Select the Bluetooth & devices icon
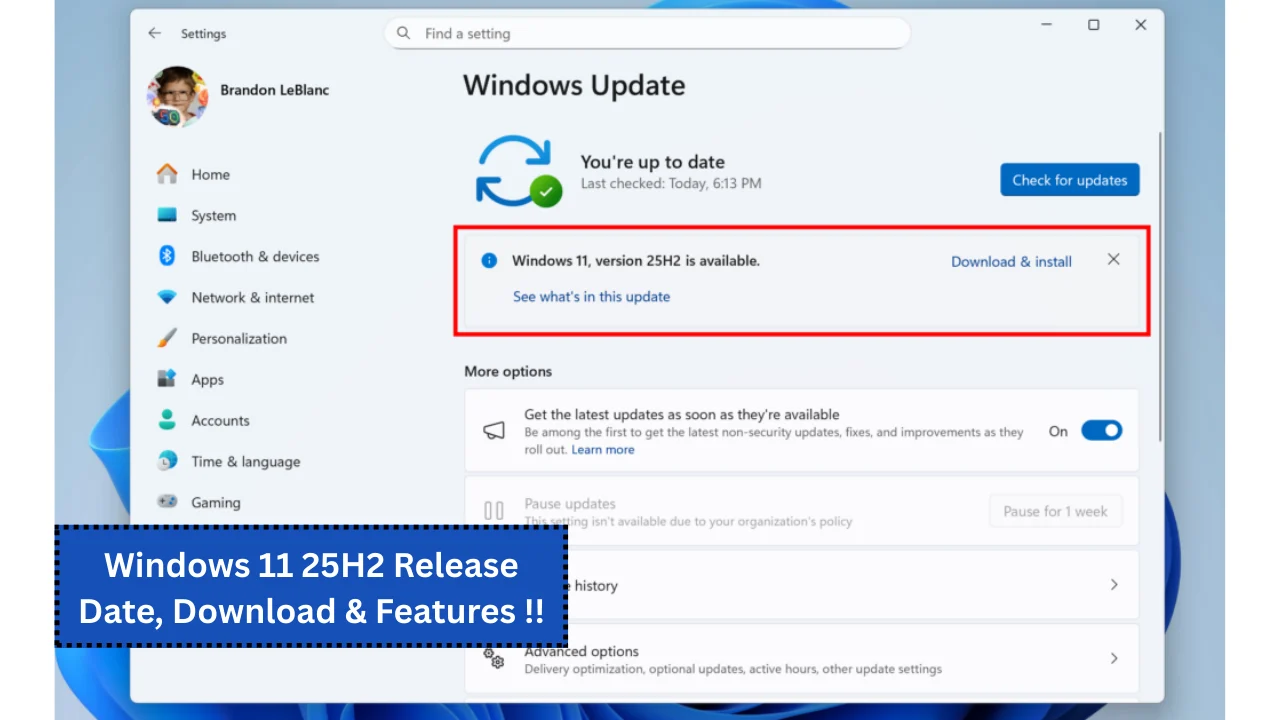Viewport: 1280px width, 720px height. (167, 256)
